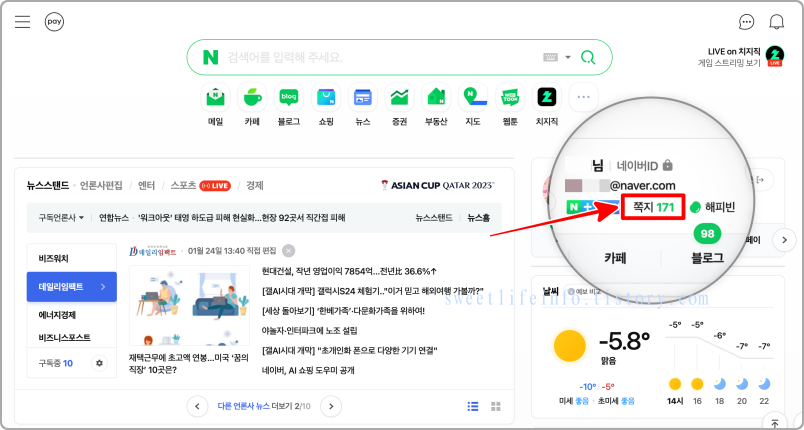The width and height of the screenshot is (804, 430).
Task: Select the 엔터 tab
Action: click(x=146, y=186)
